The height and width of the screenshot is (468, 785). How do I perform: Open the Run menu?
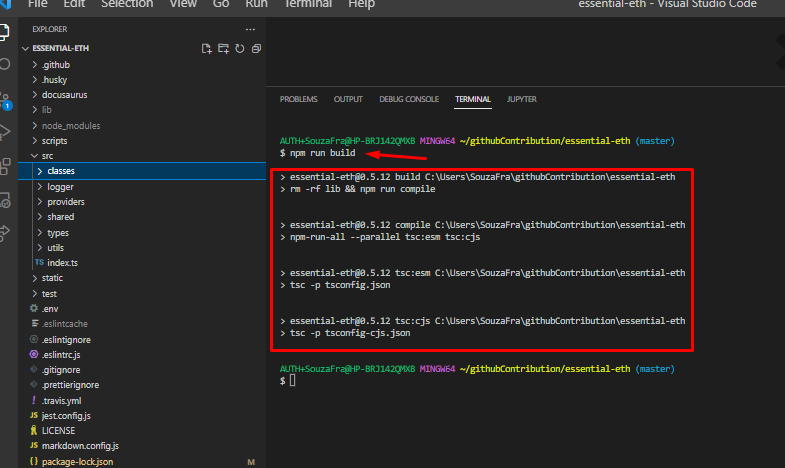pos(256,4)
